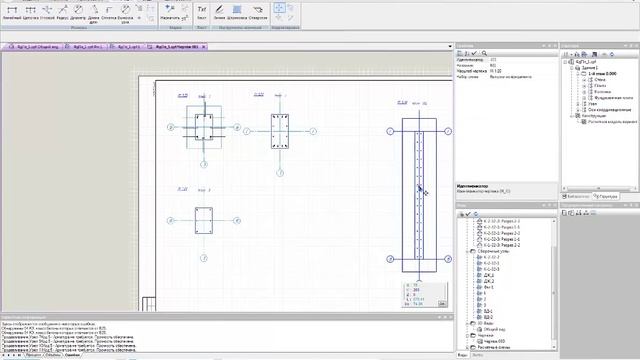
Task: Click the checkmark icon in Виды panel toolbar
Action: point(468,214)
